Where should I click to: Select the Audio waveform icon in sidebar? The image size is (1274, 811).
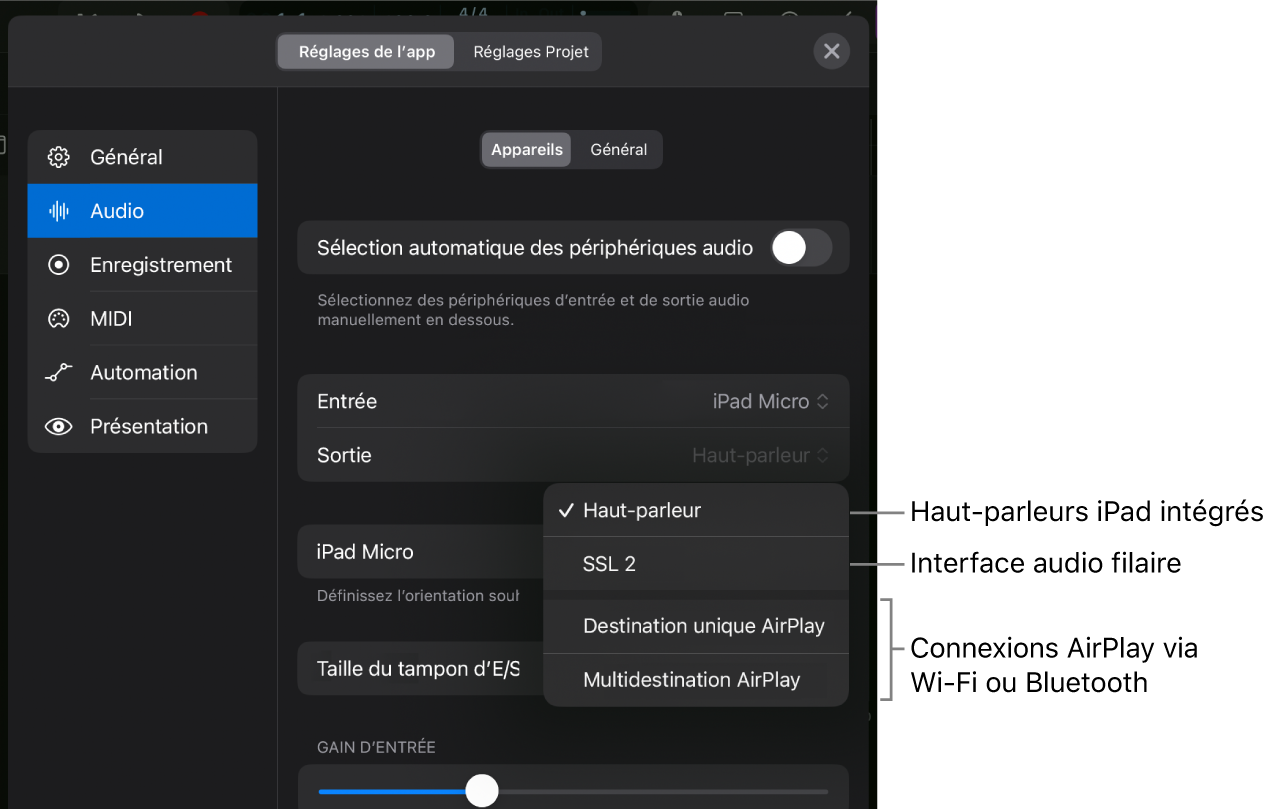click(58, 210)
